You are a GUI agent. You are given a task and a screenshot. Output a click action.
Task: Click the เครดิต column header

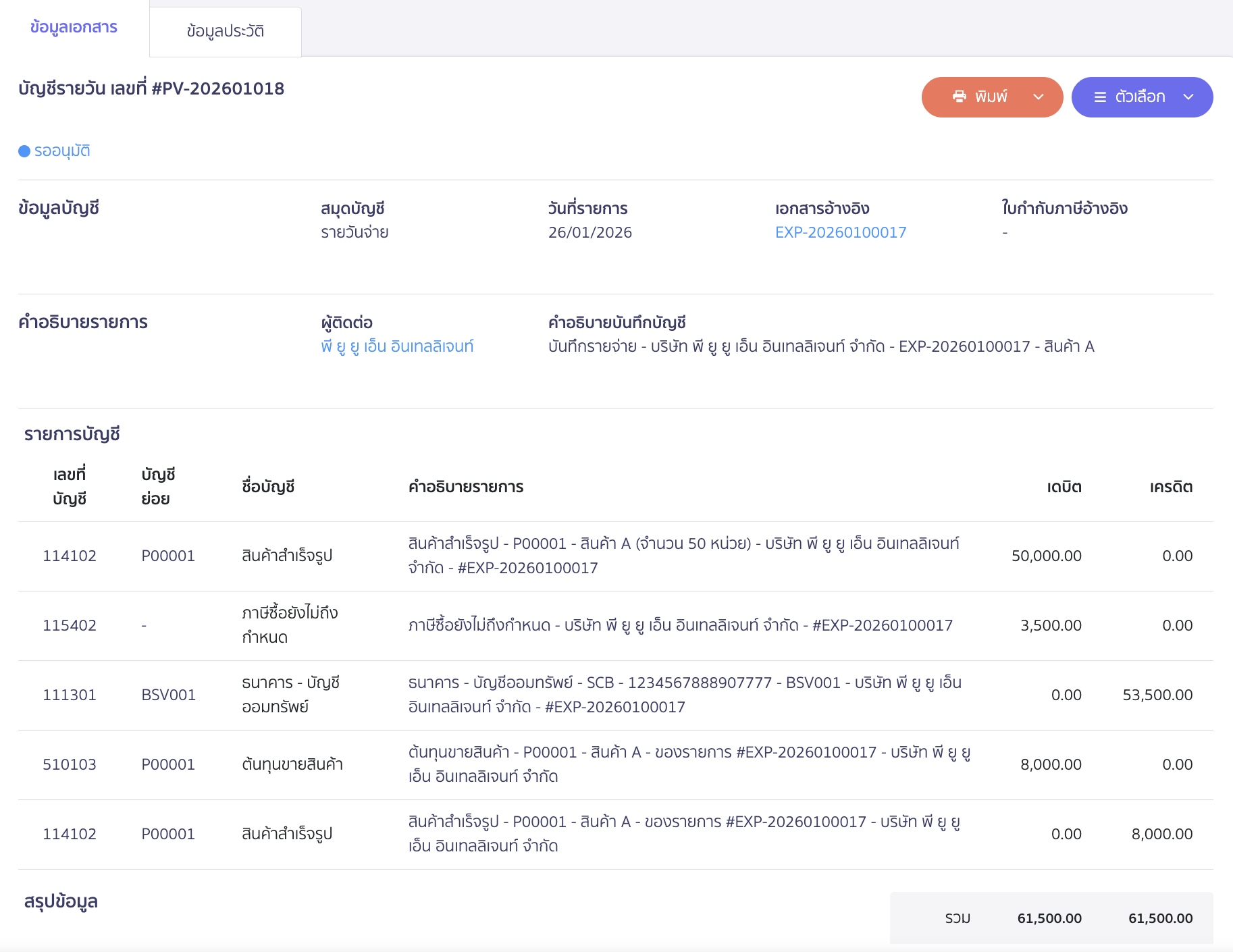[1171, 487]
